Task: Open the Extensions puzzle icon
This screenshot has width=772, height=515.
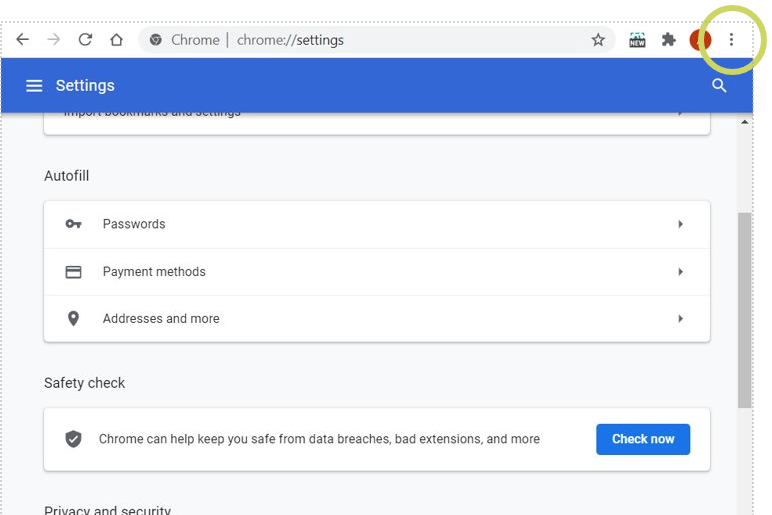Action: click(x=668, y=40)
